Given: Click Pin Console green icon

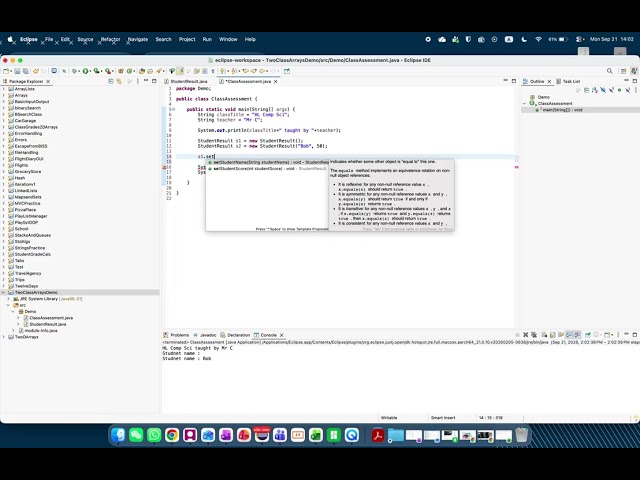Looking at the screenshot, I should tap(588, 335).
